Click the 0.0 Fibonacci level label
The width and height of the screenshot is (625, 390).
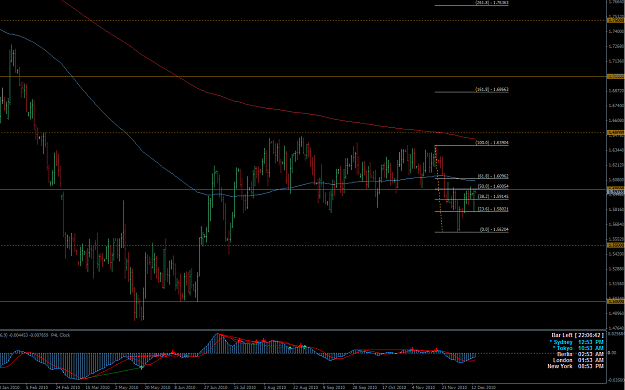coord(494,229)
